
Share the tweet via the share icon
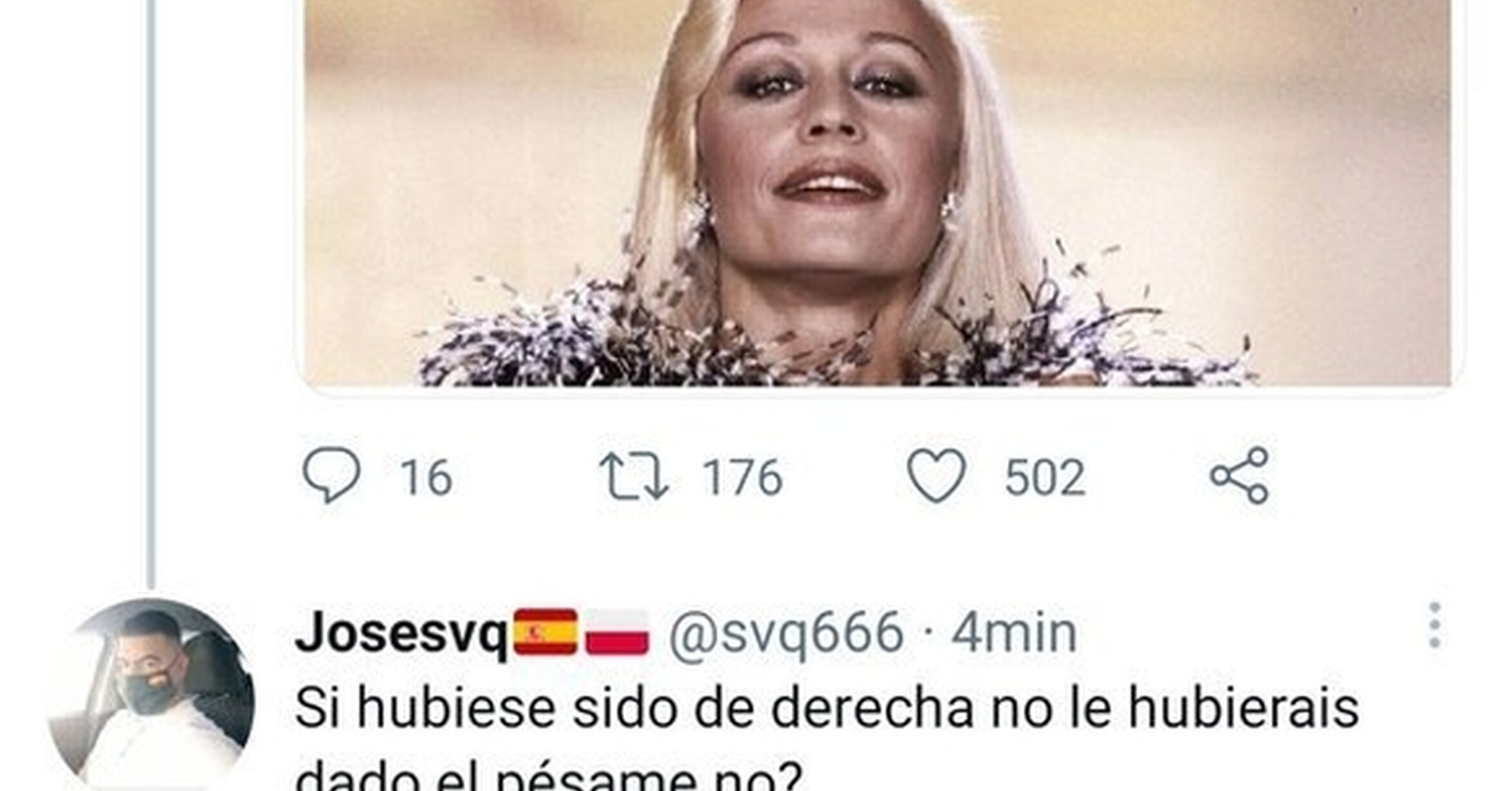pos(1239,475)
